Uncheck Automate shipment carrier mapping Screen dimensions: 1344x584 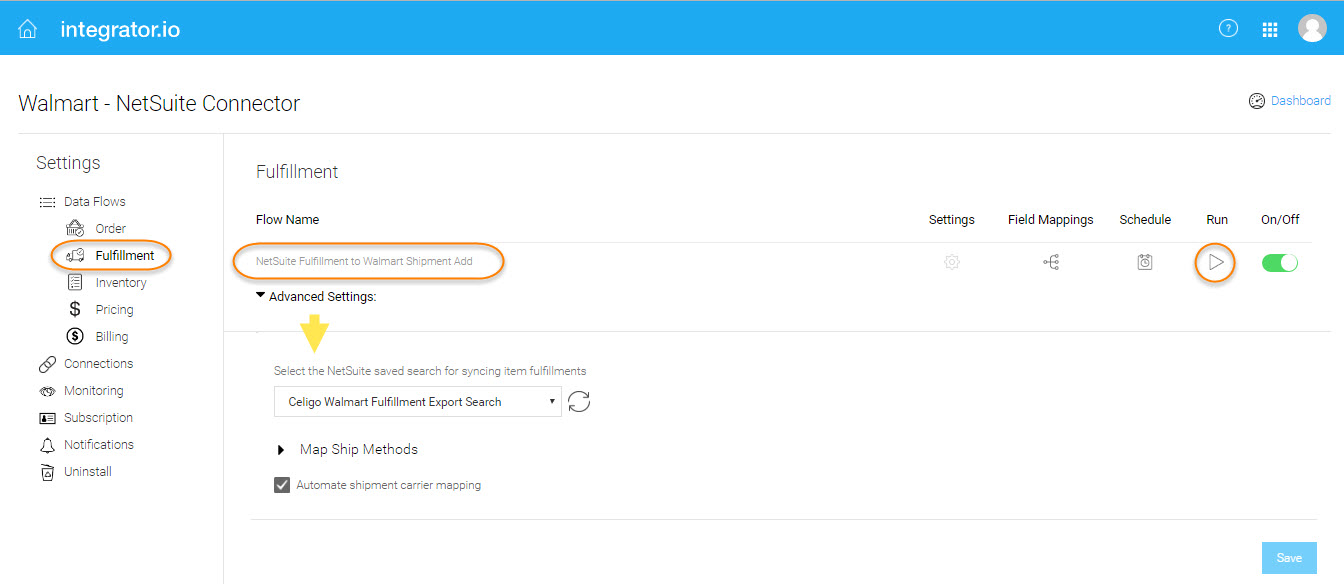pyautogui.click(x=282, y=485)
